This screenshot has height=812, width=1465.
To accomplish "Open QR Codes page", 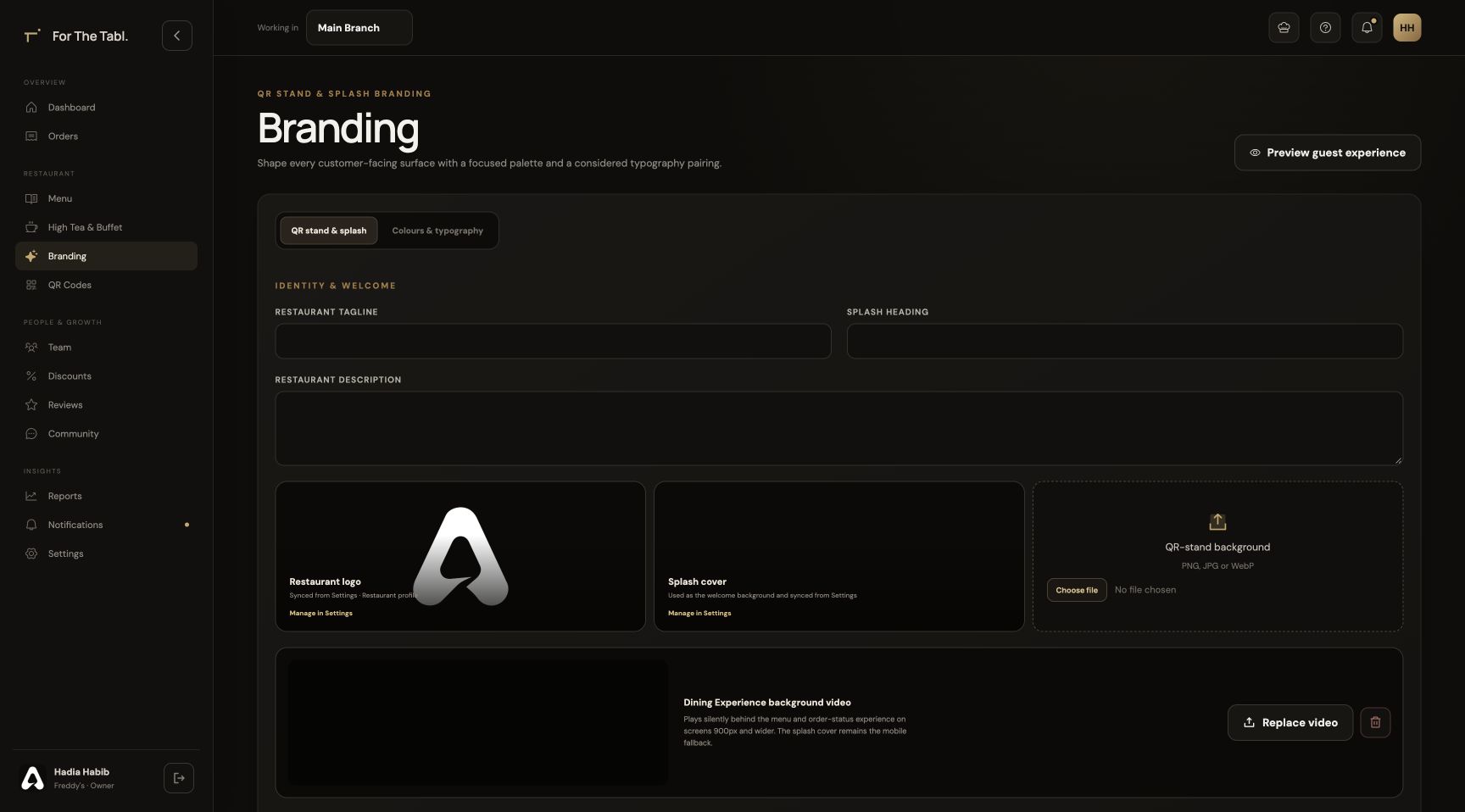I will [106, 285].
